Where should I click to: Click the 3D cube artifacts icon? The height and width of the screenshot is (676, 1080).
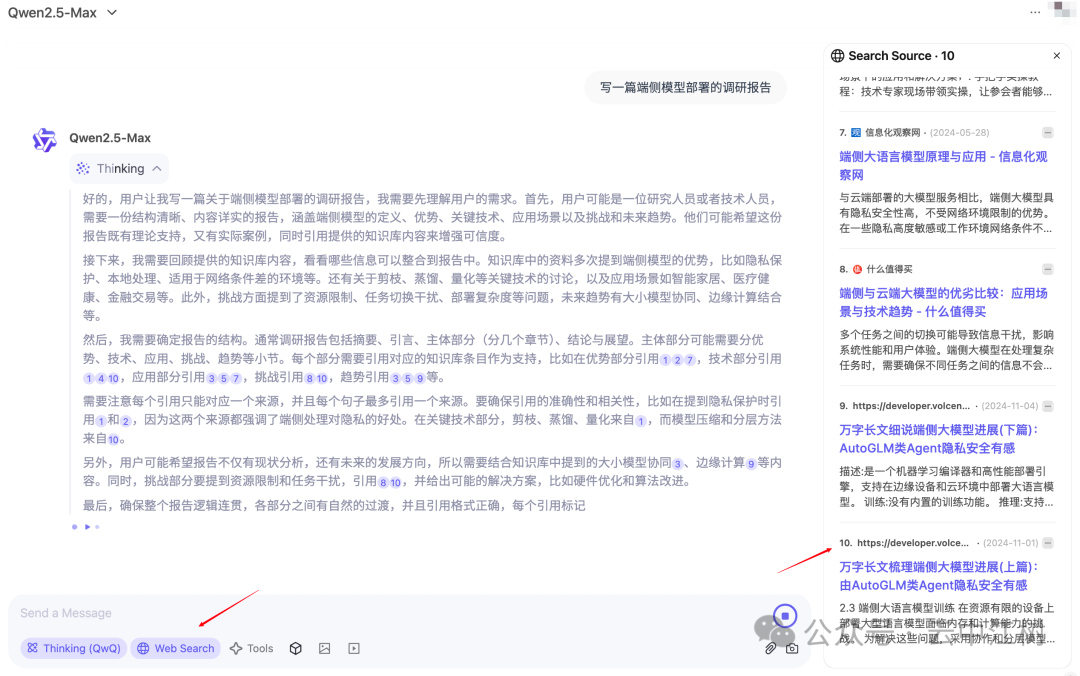[295, 648]
